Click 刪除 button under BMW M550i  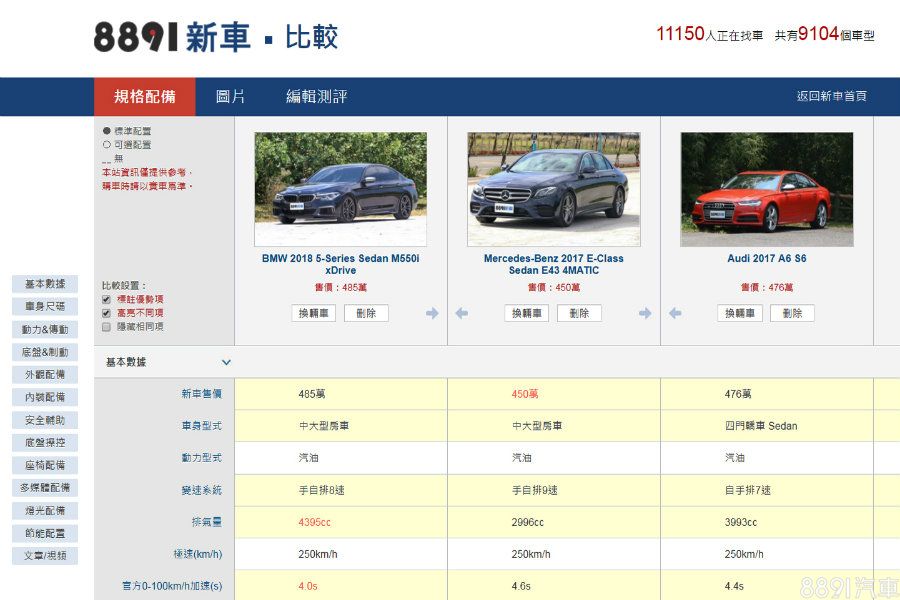pyautogui.click(x=366, y=313)
